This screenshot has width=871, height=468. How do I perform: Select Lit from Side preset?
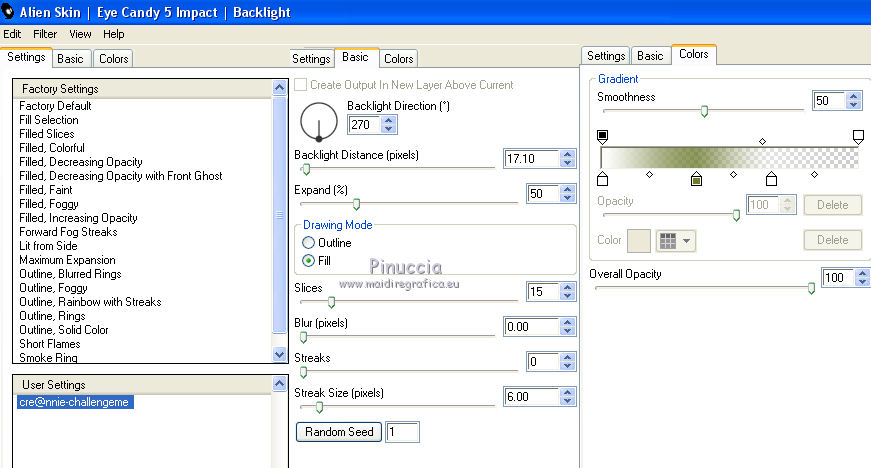point(48,245)
